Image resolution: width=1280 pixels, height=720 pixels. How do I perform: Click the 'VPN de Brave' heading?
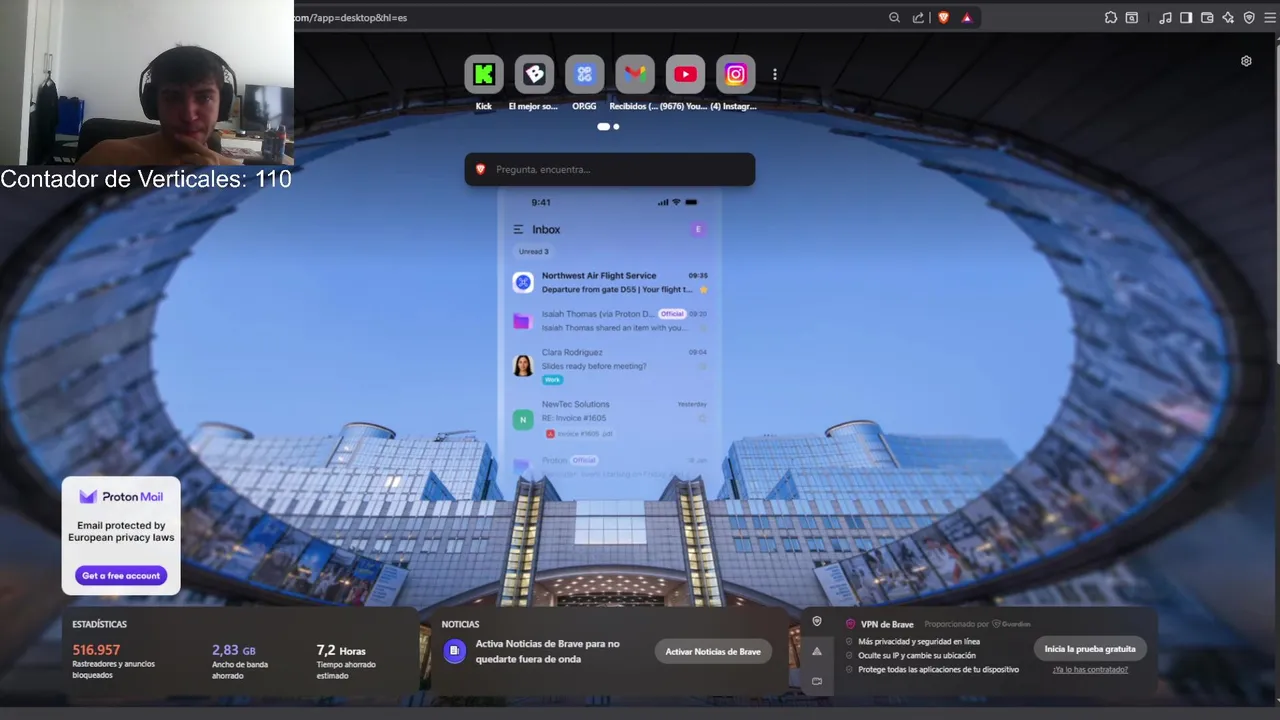(887, 624)
